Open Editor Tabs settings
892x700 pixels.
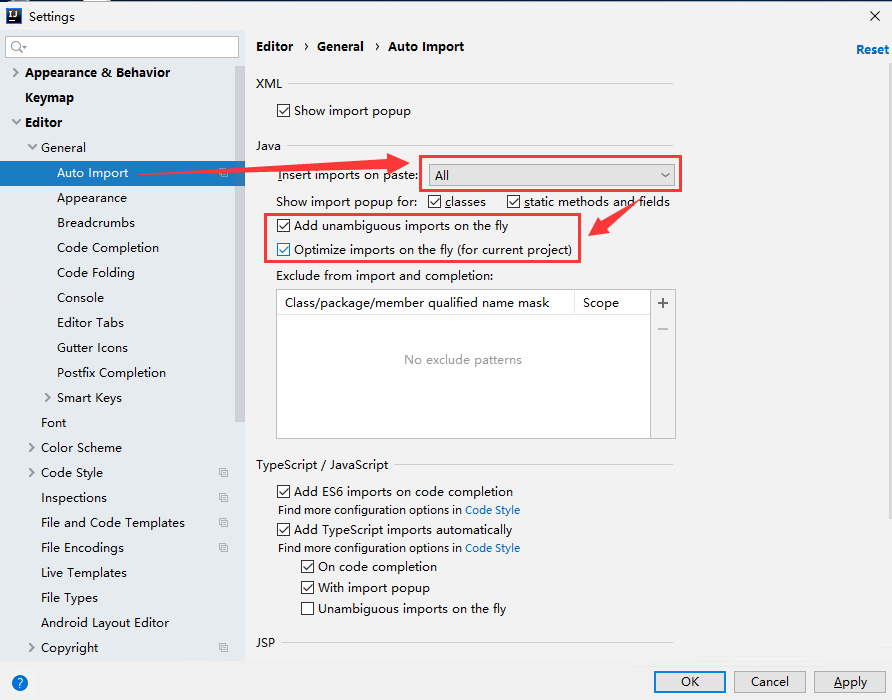pos(90,323)
